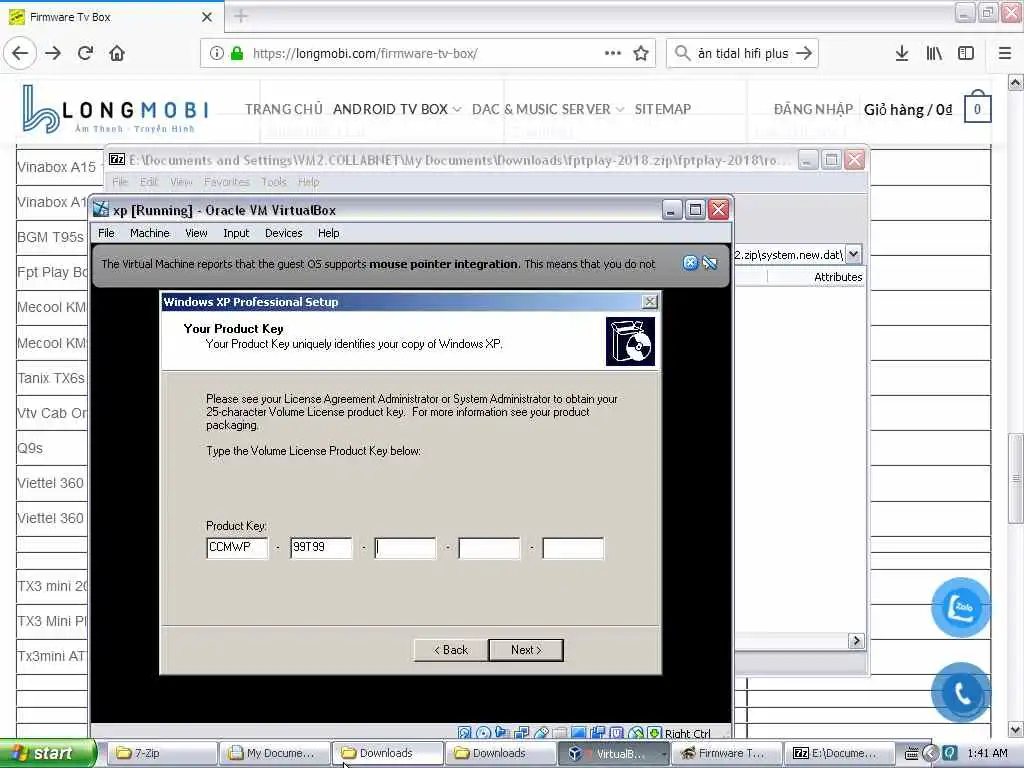Open VirtualBox File menu

[x=106, y=233]
